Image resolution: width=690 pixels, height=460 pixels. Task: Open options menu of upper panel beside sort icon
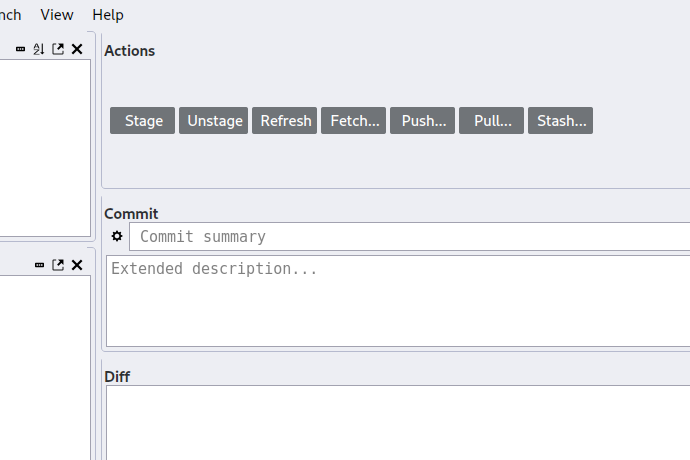pos(20,49)
